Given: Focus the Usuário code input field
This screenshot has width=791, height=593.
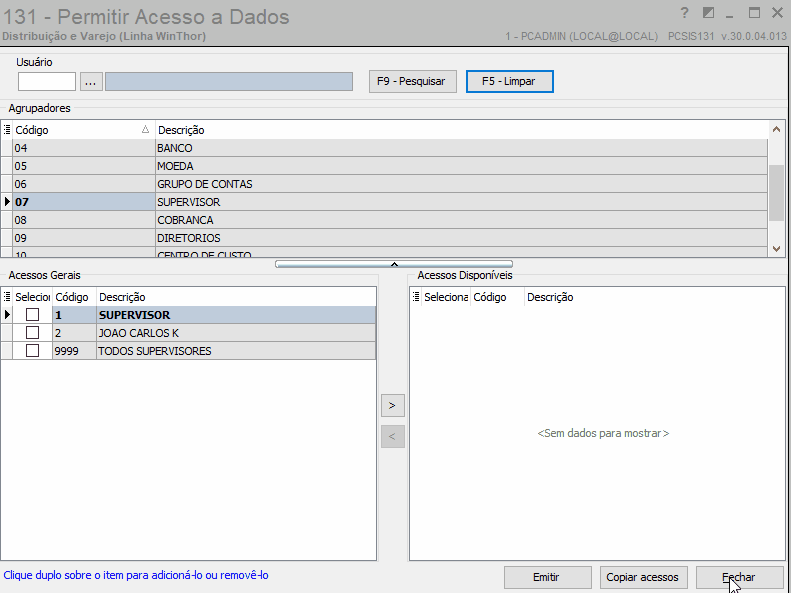Looking at the screenshot, I should tap(47, 81).
